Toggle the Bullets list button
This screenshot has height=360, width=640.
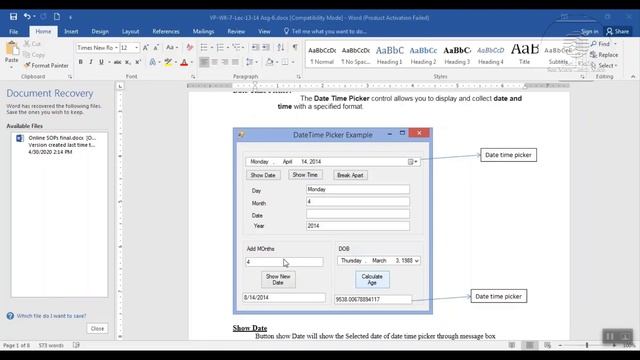[x=204, y=48]
